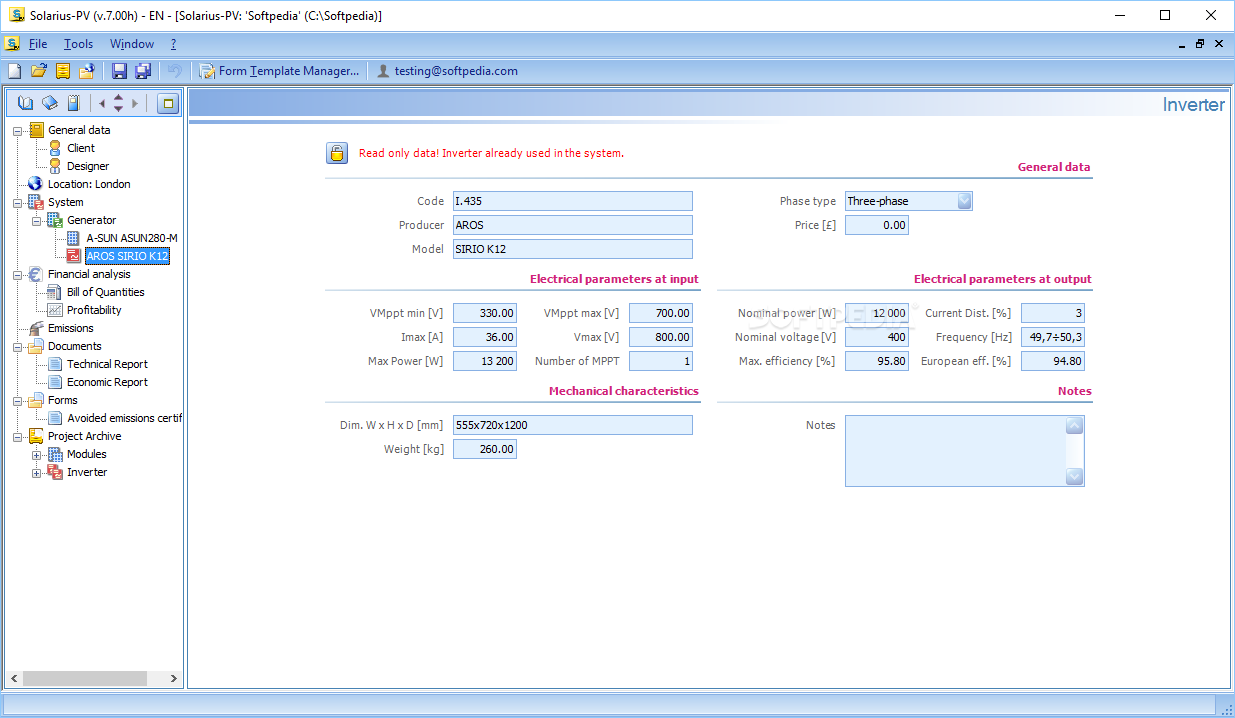Click the right arrow in navigator toolbar
The image size is (1235, 718).
[135, 103]
